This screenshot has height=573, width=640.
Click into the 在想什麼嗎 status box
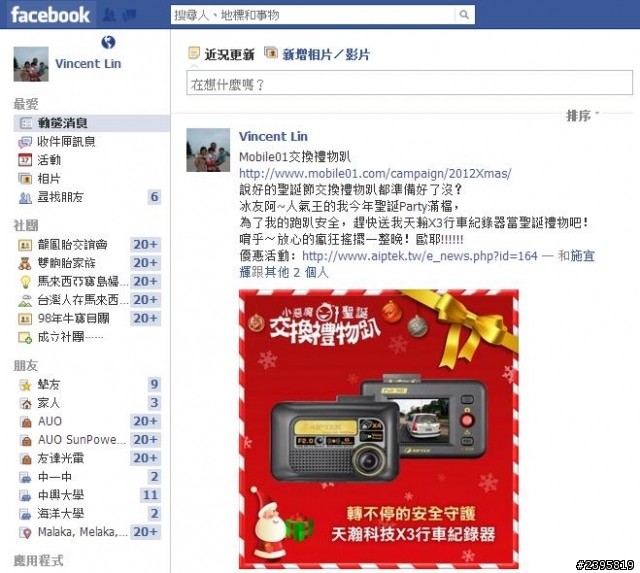409,83
